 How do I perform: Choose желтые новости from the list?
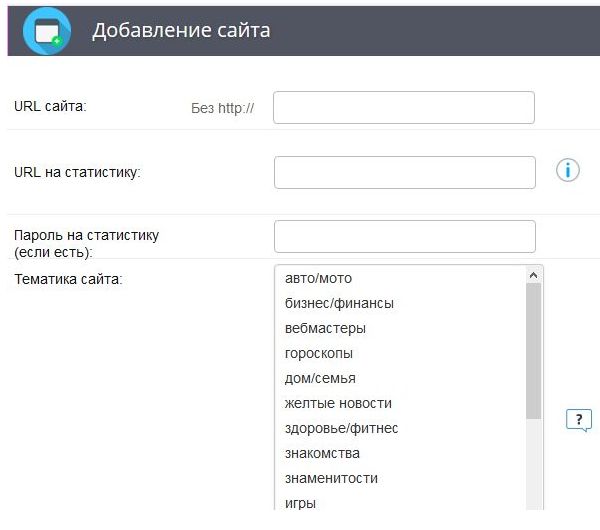[x=338, y=403]
